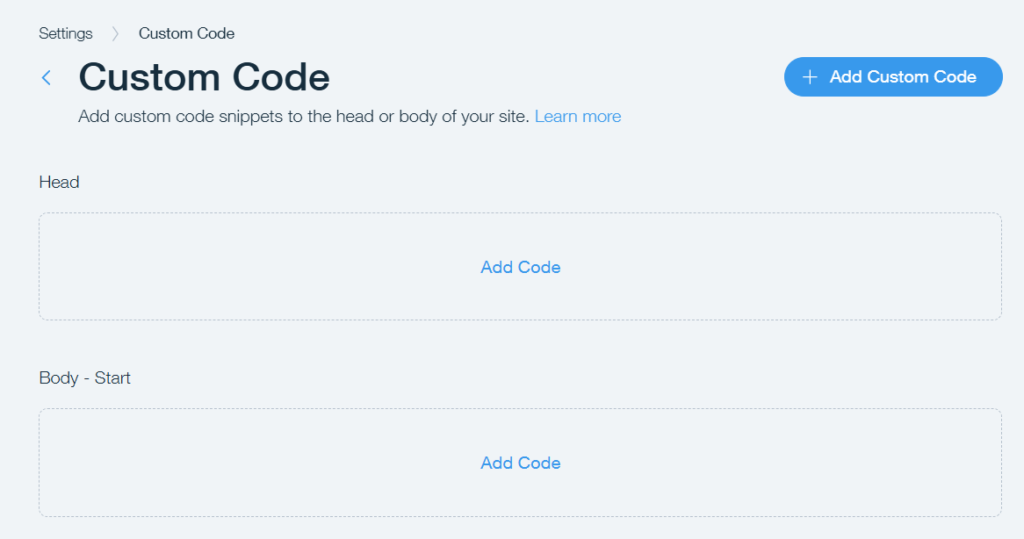Click the breadcrumb chevron after Settings
Image resolution: width=1024 pixels, height=539 pixels.
[x=116, y=33]
